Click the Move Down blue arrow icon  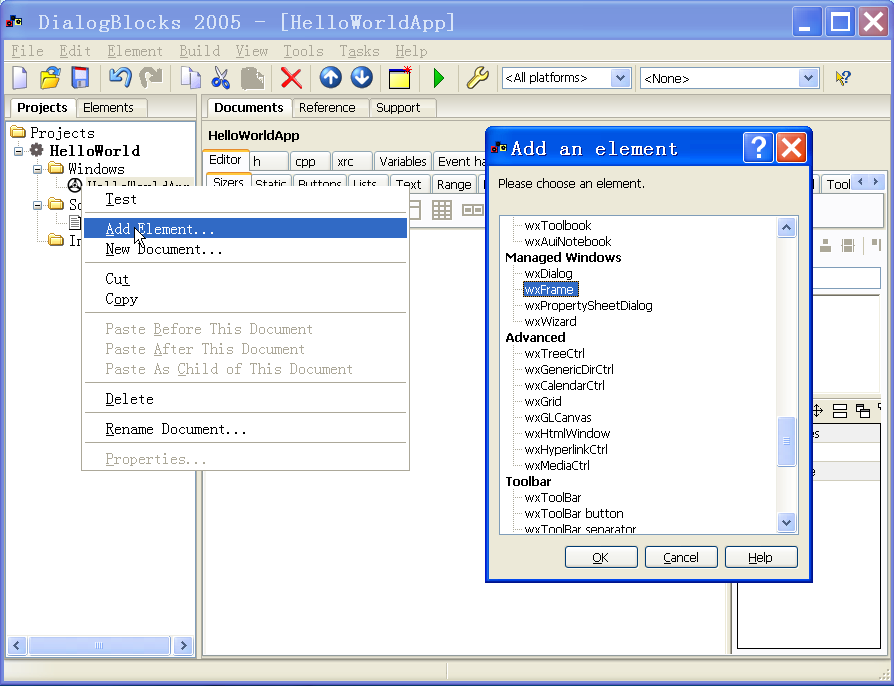(x=361, y=78)
